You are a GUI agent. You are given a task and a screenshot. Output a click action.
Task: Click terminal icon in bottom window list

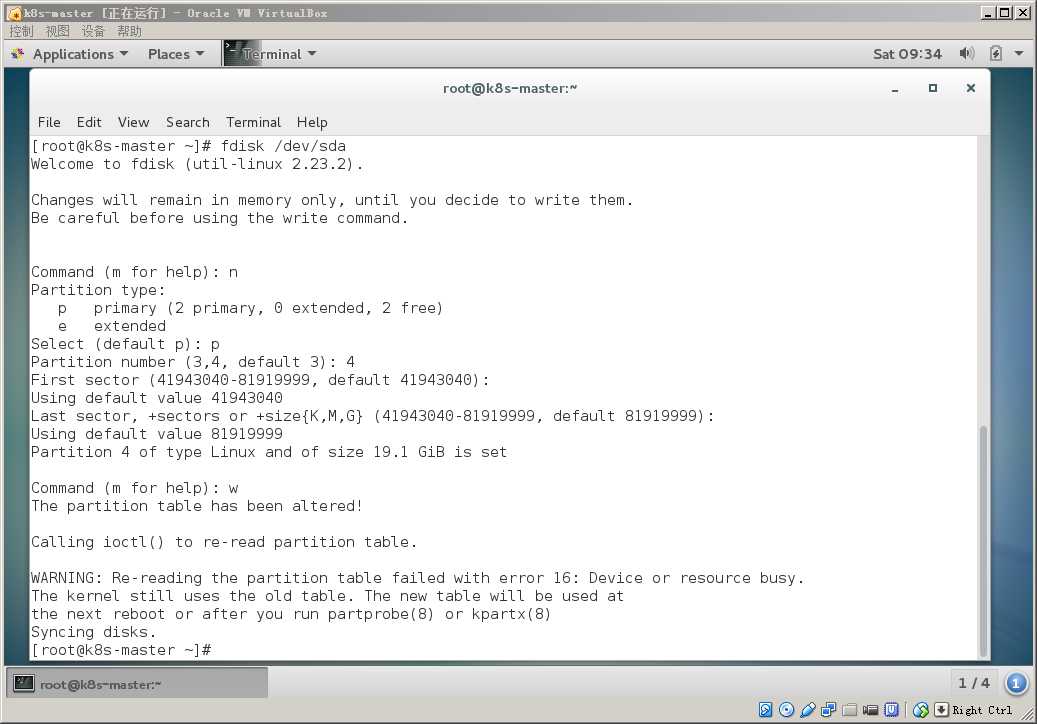(x=24, y=683)
